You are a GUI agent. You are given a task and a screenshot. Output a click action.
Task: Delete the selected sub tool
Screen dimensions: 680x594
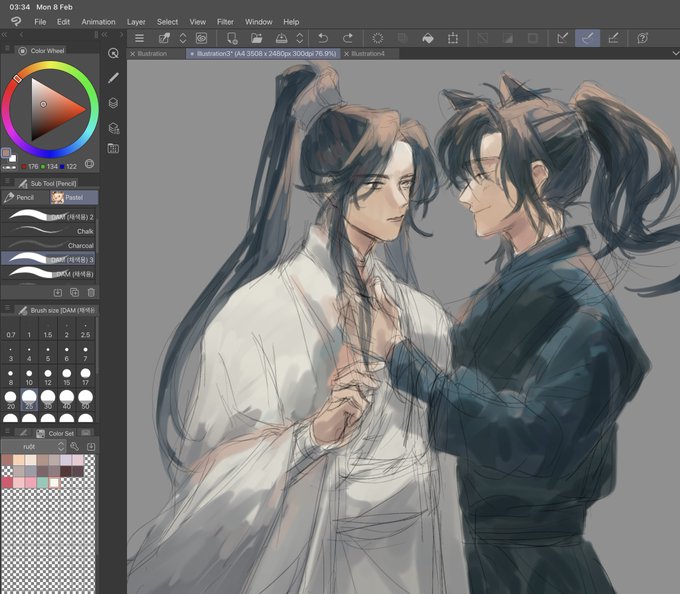point(91,293)
